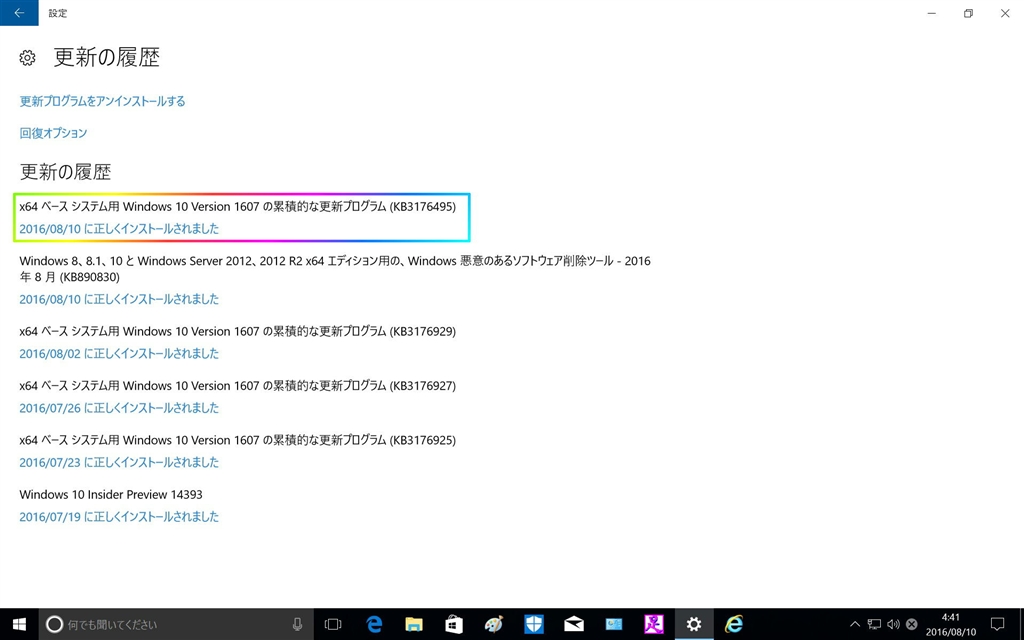Select the KB3176927 cumulative update title
This screenshot has height=640, width=1024.
click(238, 385)
